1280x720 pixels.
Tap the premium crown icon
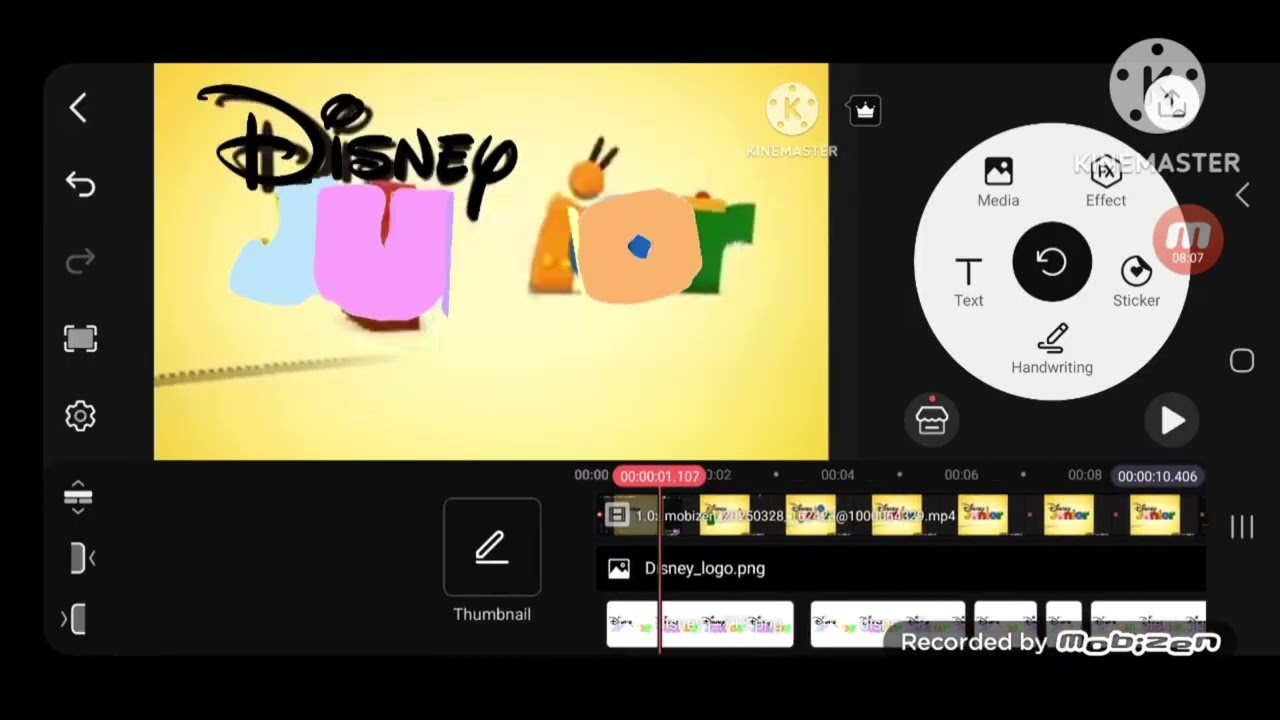pos(865,110)
